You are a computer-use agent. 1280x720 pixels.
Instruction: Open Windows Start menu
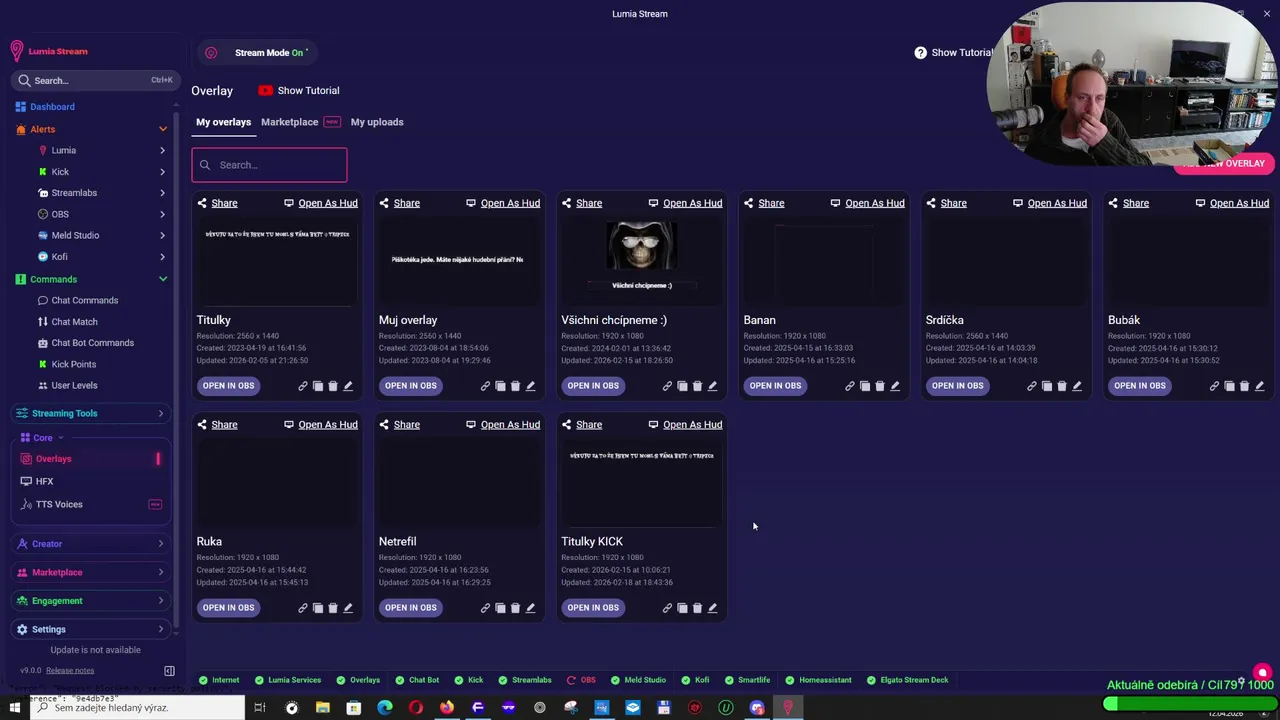(x=14, y=708)
